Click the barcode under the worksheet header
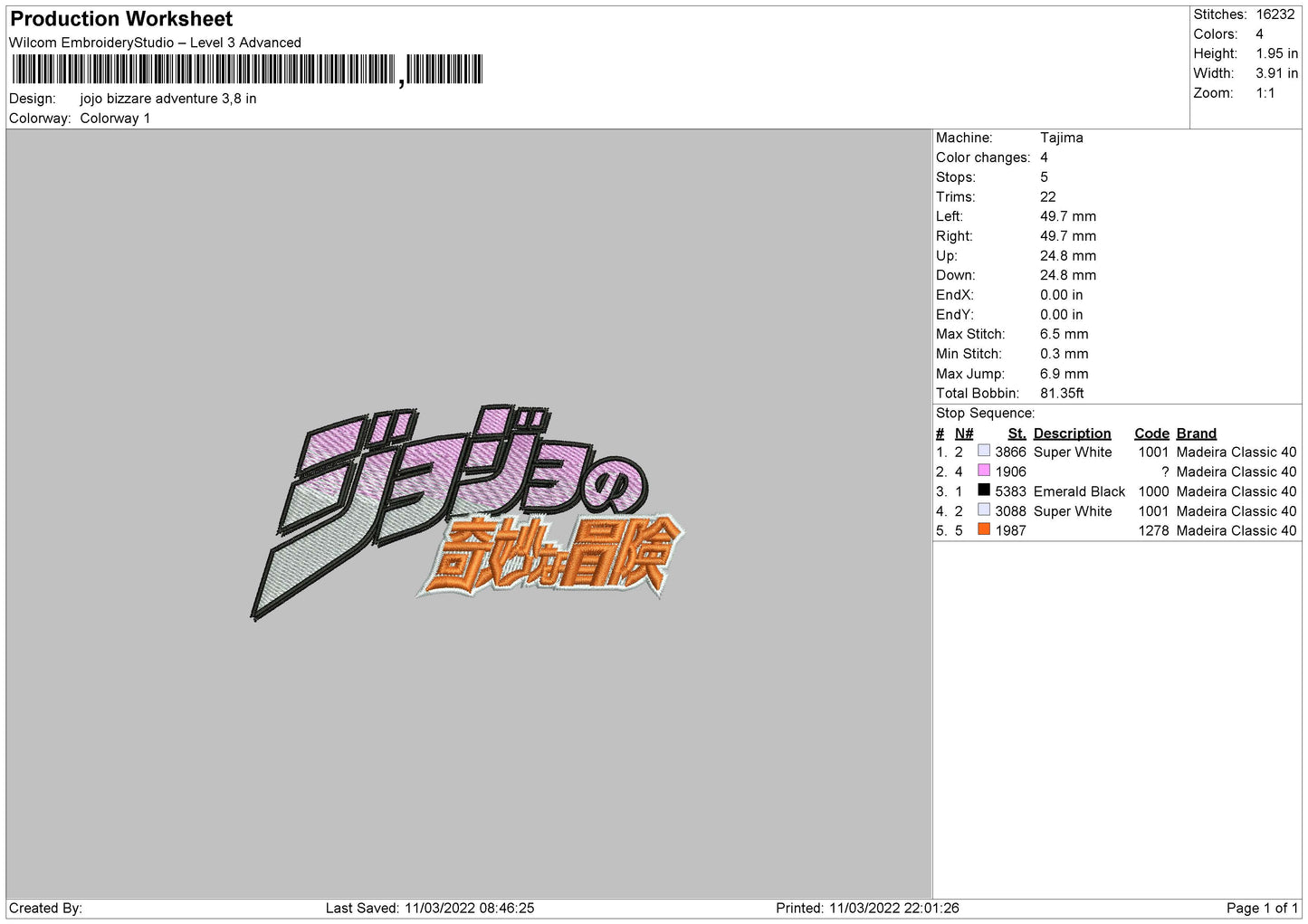The width and height of the screenshot is (1308, 924). click(247, 70)
